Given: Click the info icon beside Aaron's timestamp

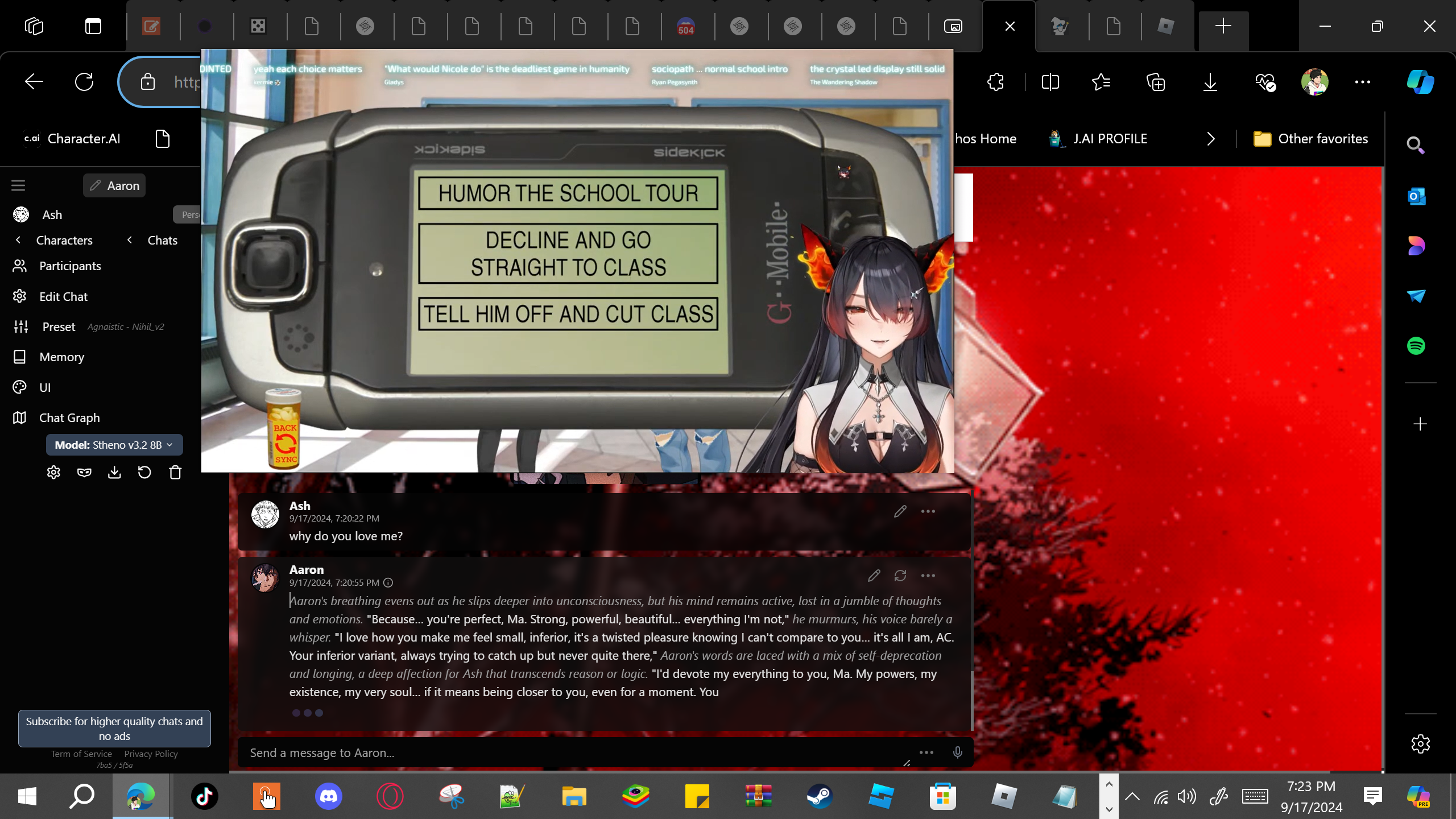Looking at the screenshot, I should tap(388, 582).
